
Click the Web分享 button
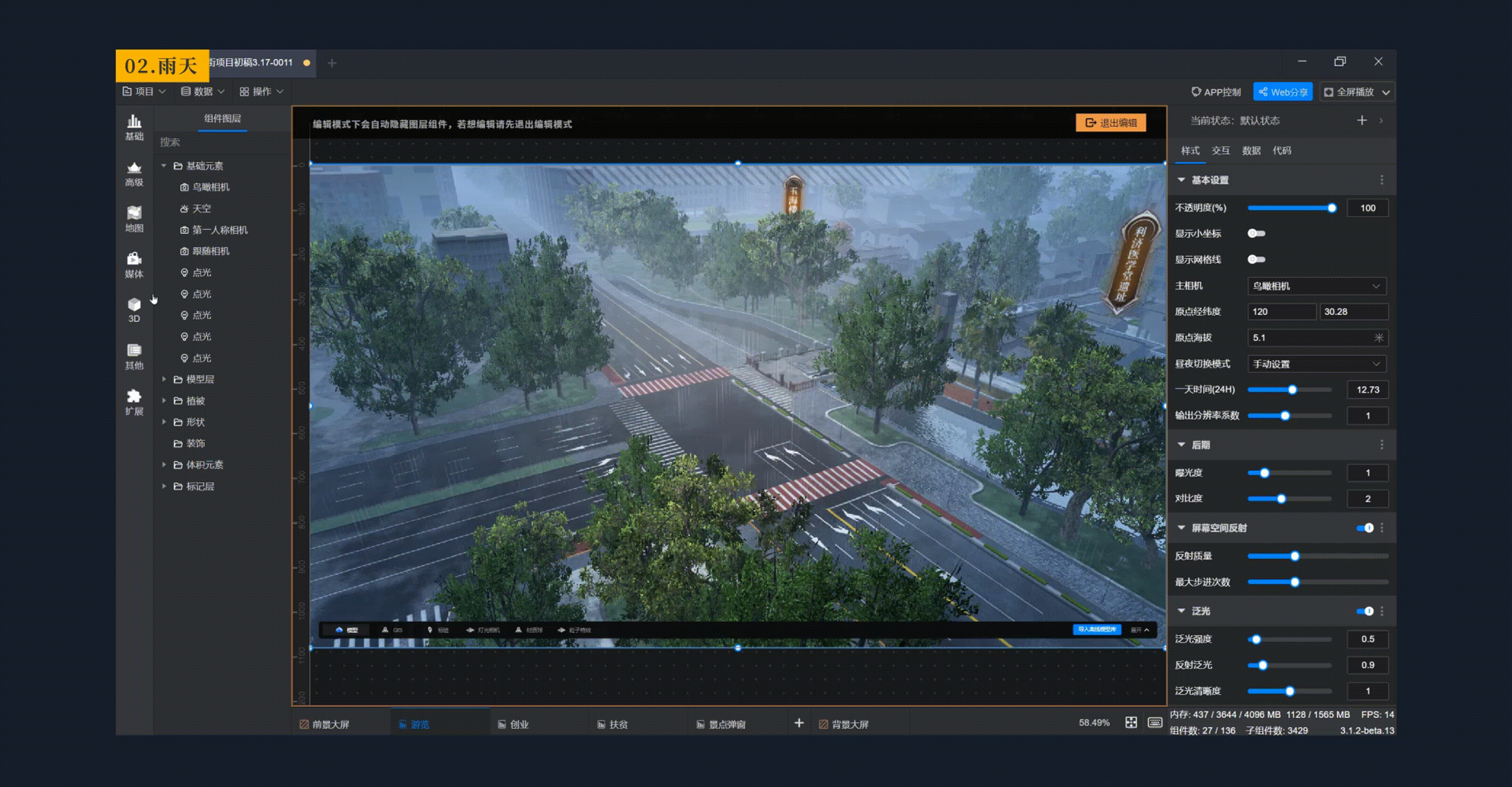1282,92
